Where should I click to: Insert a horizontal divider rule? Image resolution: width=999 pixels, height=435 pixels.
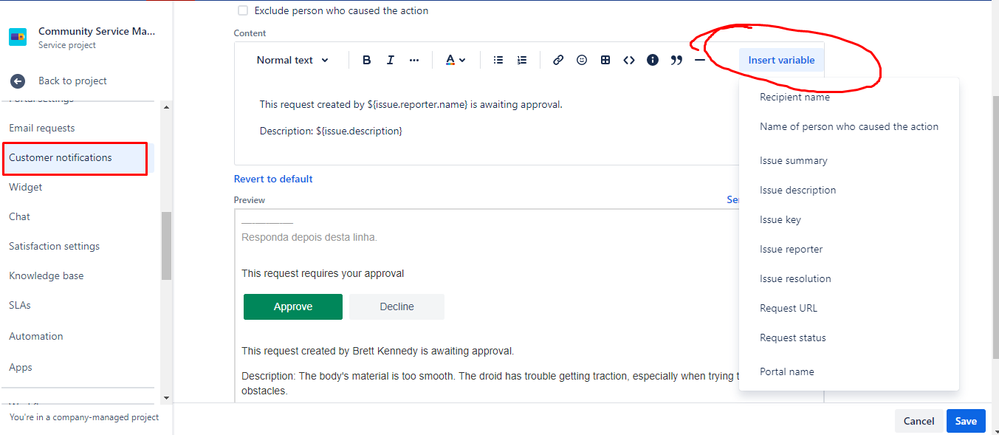click(700, 61)
